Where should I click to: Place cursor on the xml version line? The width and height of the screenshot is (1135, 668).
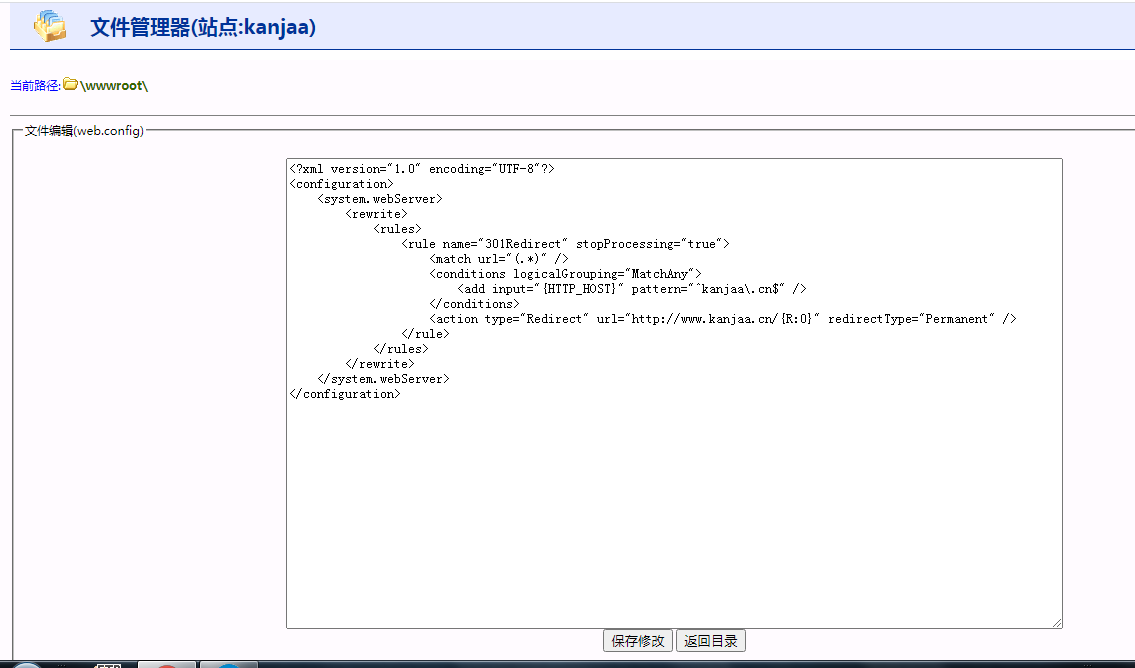[x=421, y=169]
